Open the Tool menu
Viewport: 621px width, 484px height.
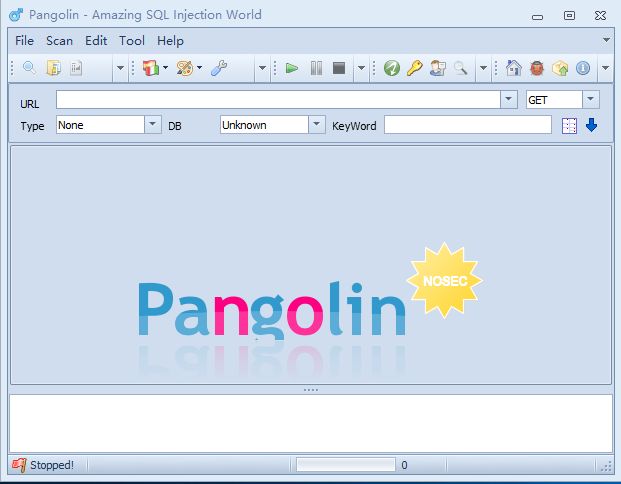[132, 40]
